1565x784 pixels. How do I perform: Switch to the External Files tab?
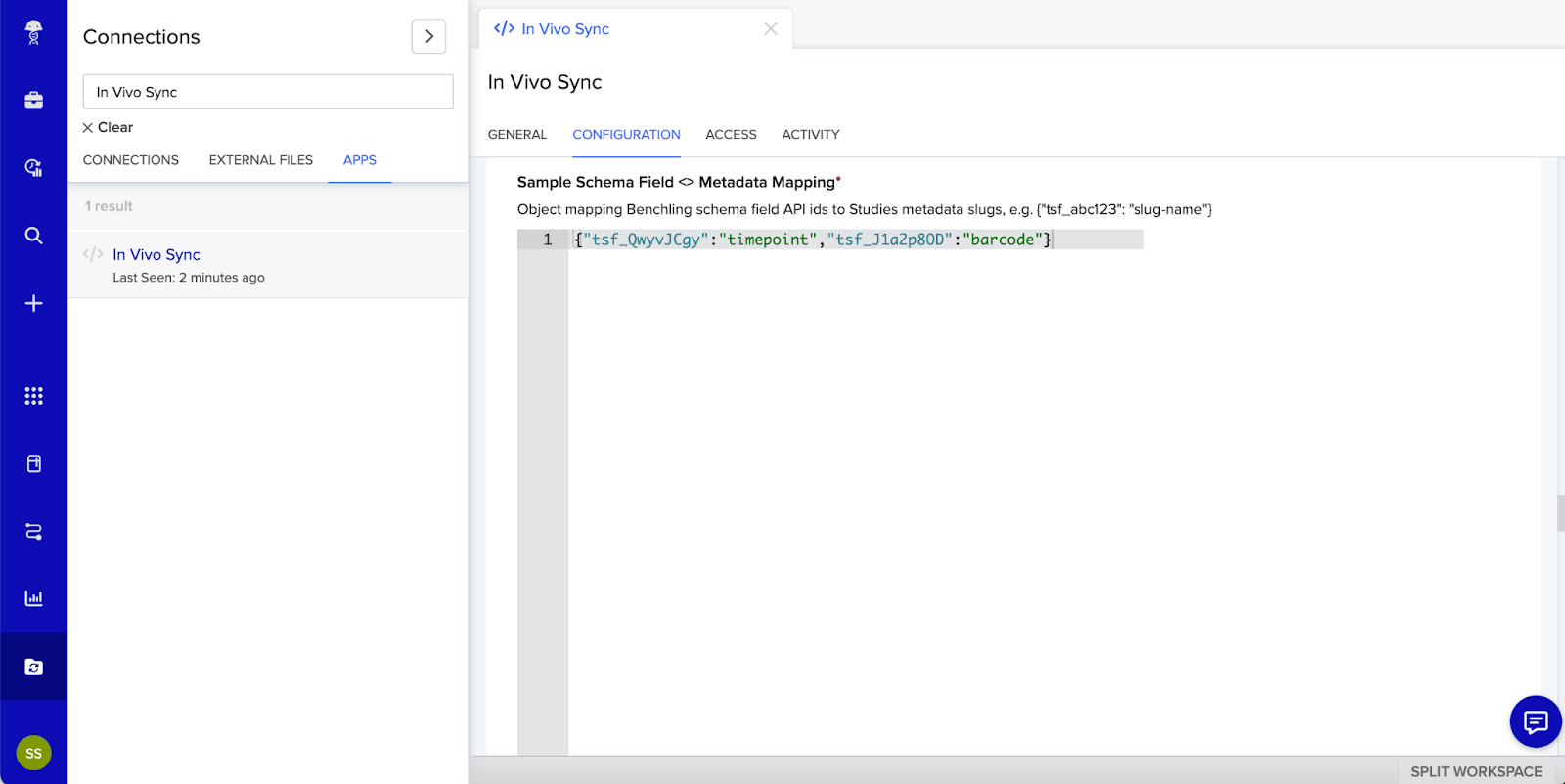261,160
